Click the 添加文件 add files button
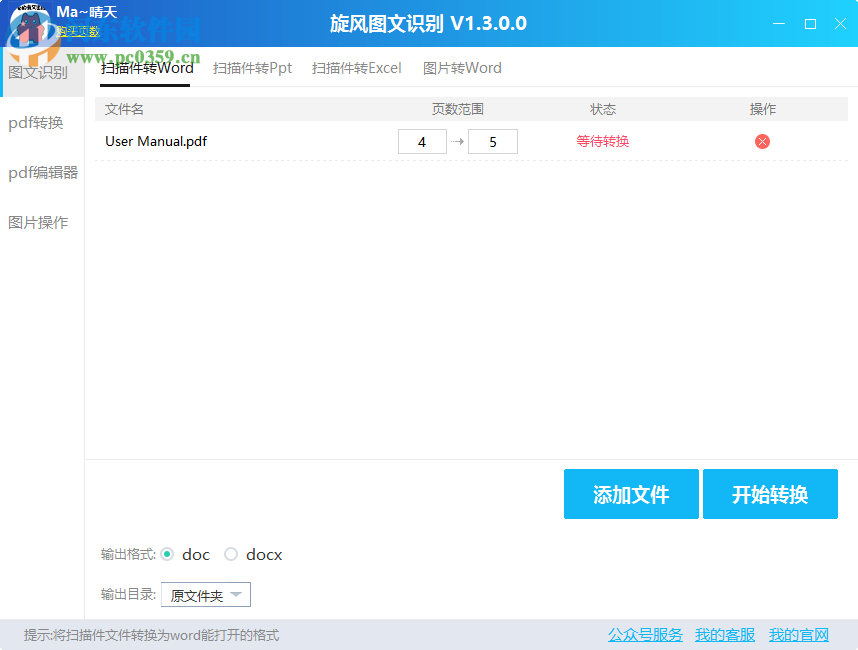Image resolution: width=858 pixels, height=650 pixels. (x=631, y=494)
